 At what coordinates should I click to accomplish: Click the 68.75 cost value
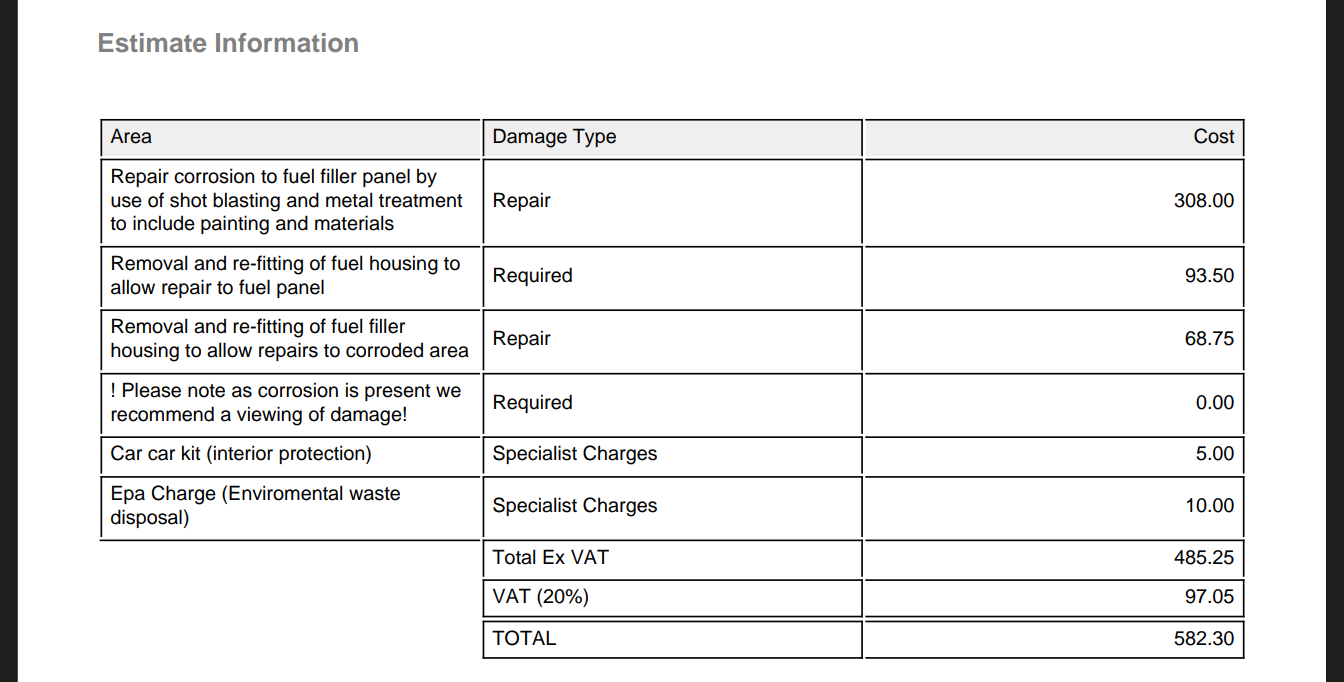(1209, 339)
